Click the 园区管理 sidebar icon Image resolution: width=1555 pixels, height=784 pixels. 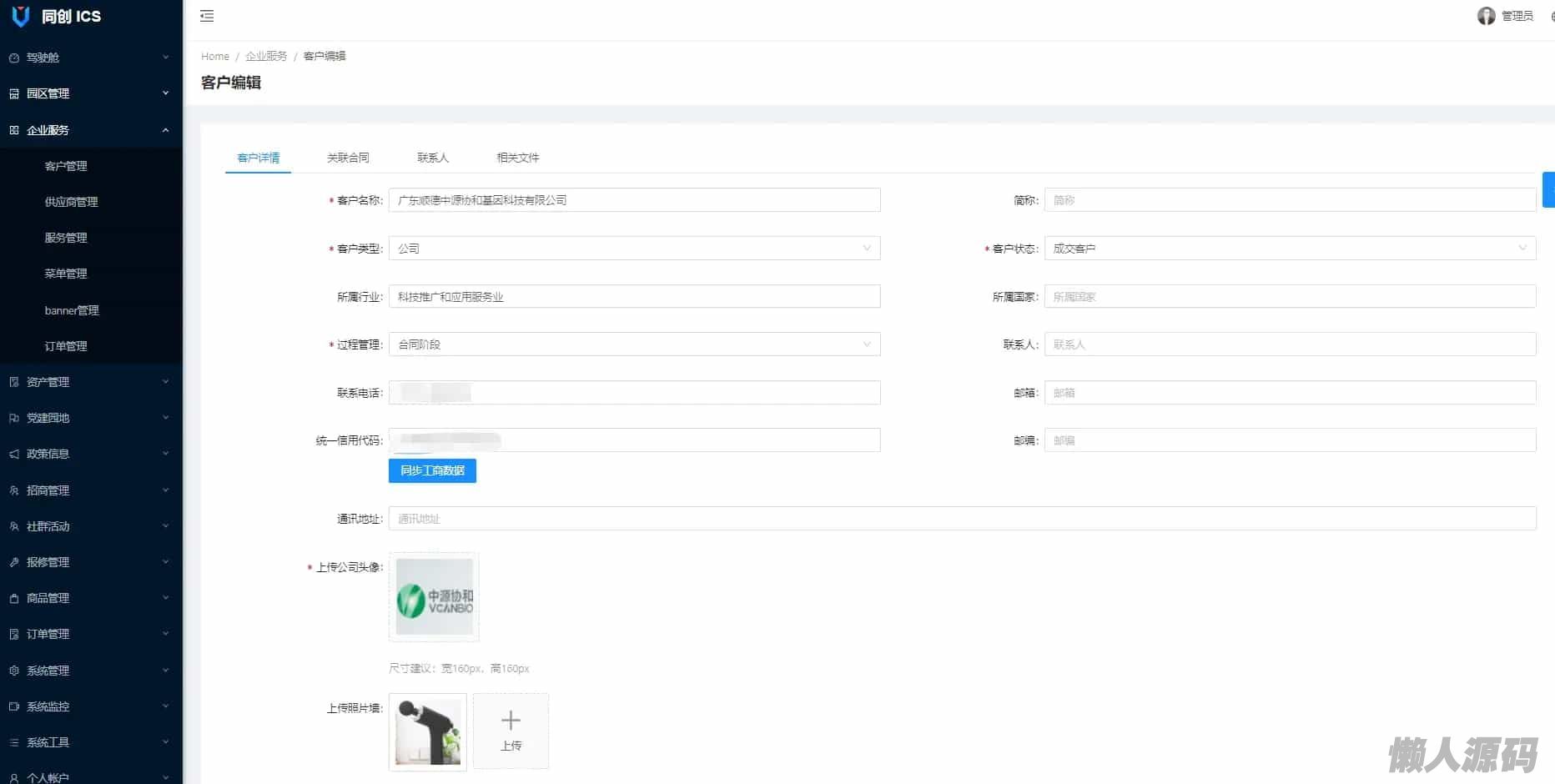(13, 93)
